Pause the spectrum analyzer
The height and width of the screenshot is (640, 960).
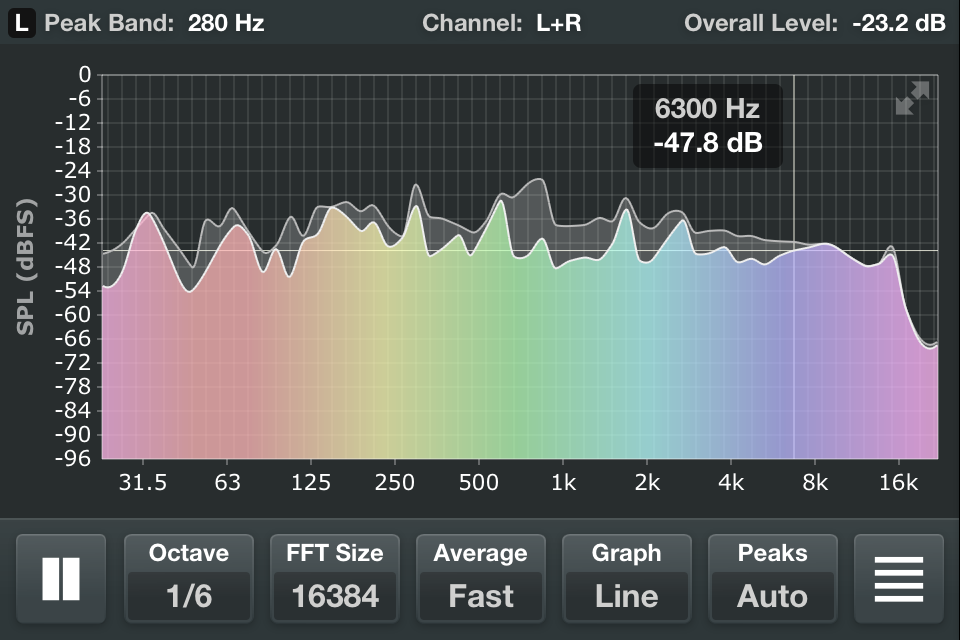point(60,579)
